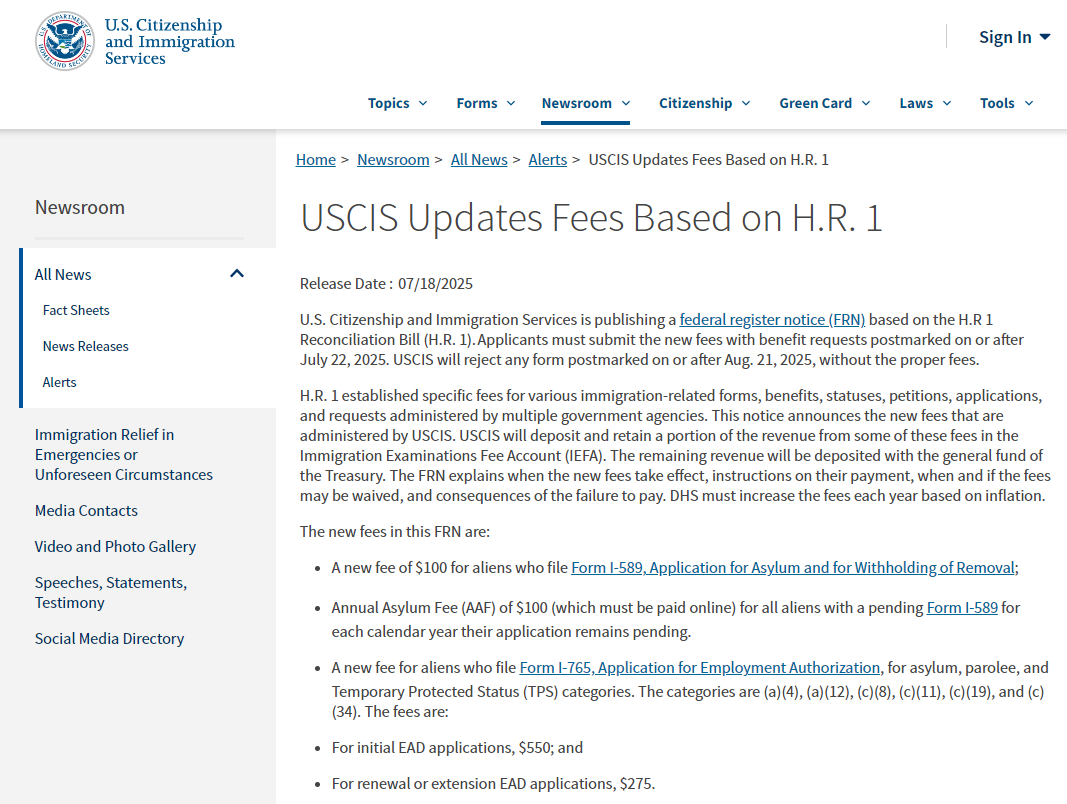Image resolution: width=1067 pixels, height=804 pixels.
Task: Open the Tools menu
Action: coord(1006,103)
